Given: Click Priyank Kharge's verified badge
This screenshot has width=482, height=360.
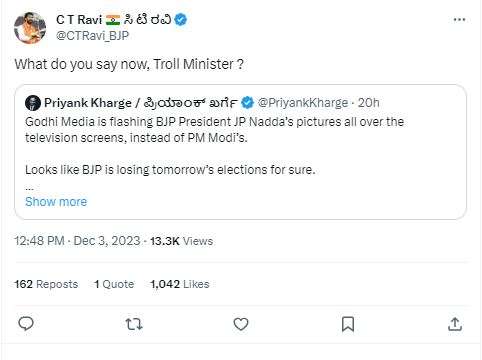Looking at the screenshot, I should tap(247, 103).
